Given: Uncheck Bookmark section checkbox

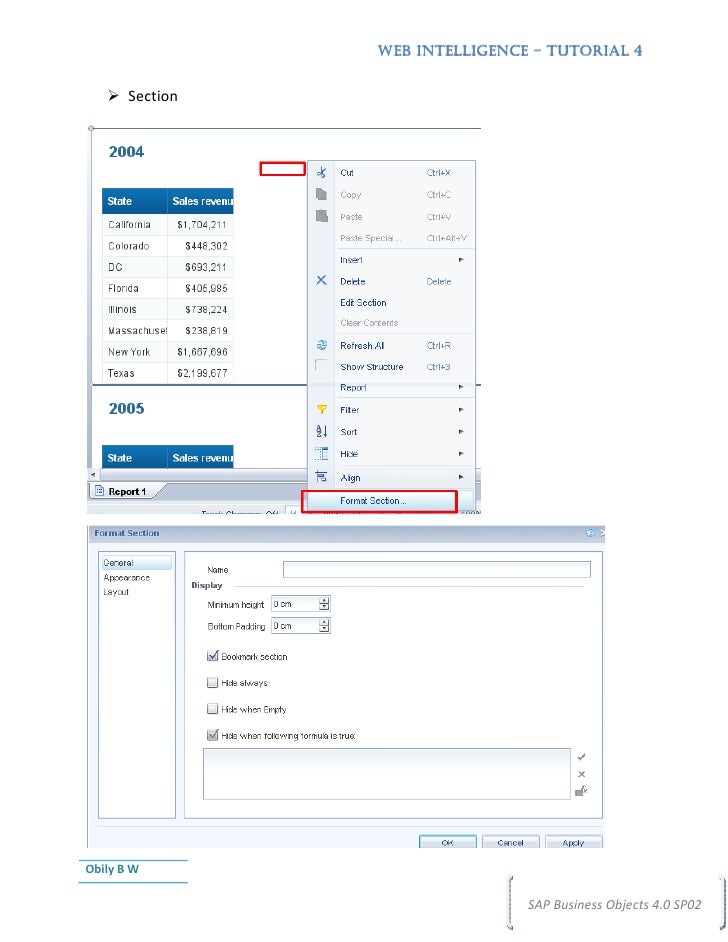Looking at the screenshot, I should click(212, 656).
